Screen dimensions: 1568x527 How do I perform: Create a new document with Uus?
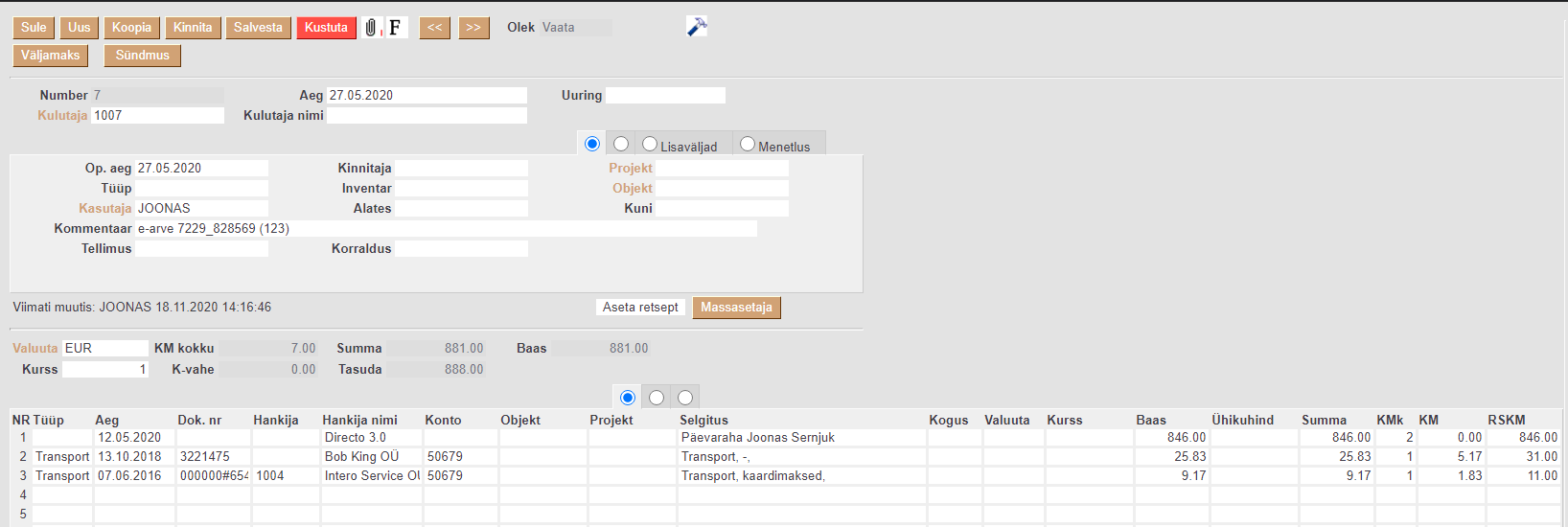(80, 28)
